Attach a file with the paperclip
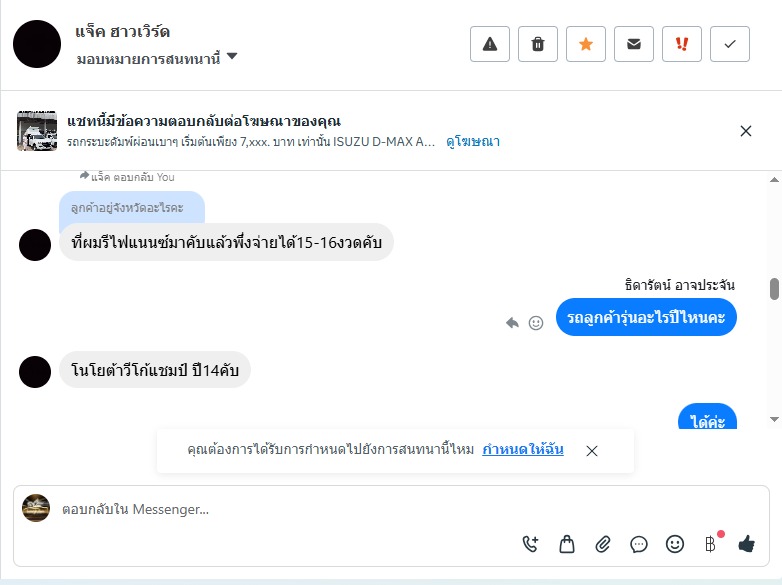Viewport: 782px width, 585px height. coord(603,544)
